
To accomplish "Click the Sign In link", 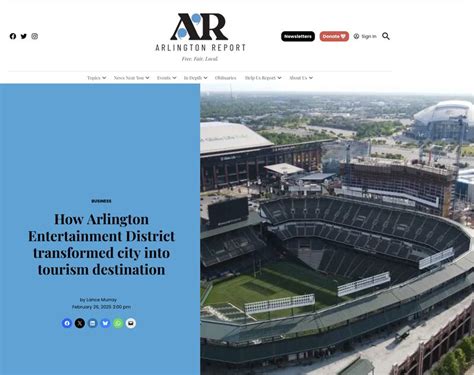I will tap(369, 36).
